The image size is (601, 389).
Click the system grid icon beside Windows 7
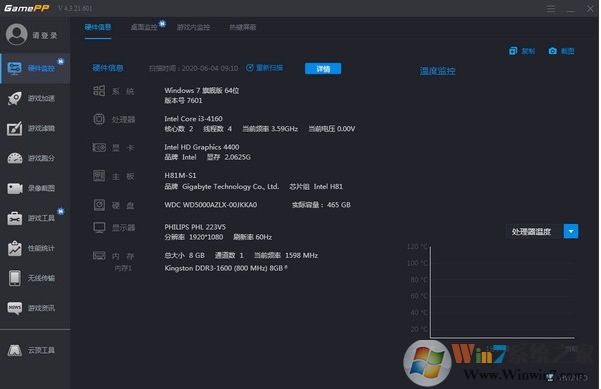[x=99, y=91]
